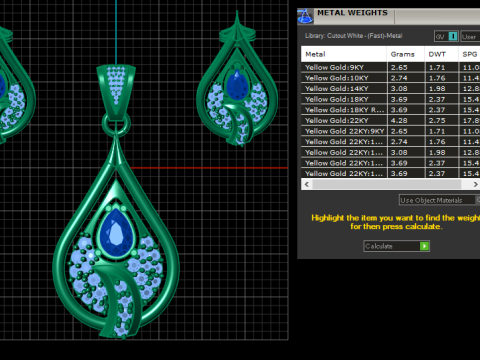Select the Yellow Gold:22KY row
This screenshot has width=480, height=360.
click(x=390, y=121)
